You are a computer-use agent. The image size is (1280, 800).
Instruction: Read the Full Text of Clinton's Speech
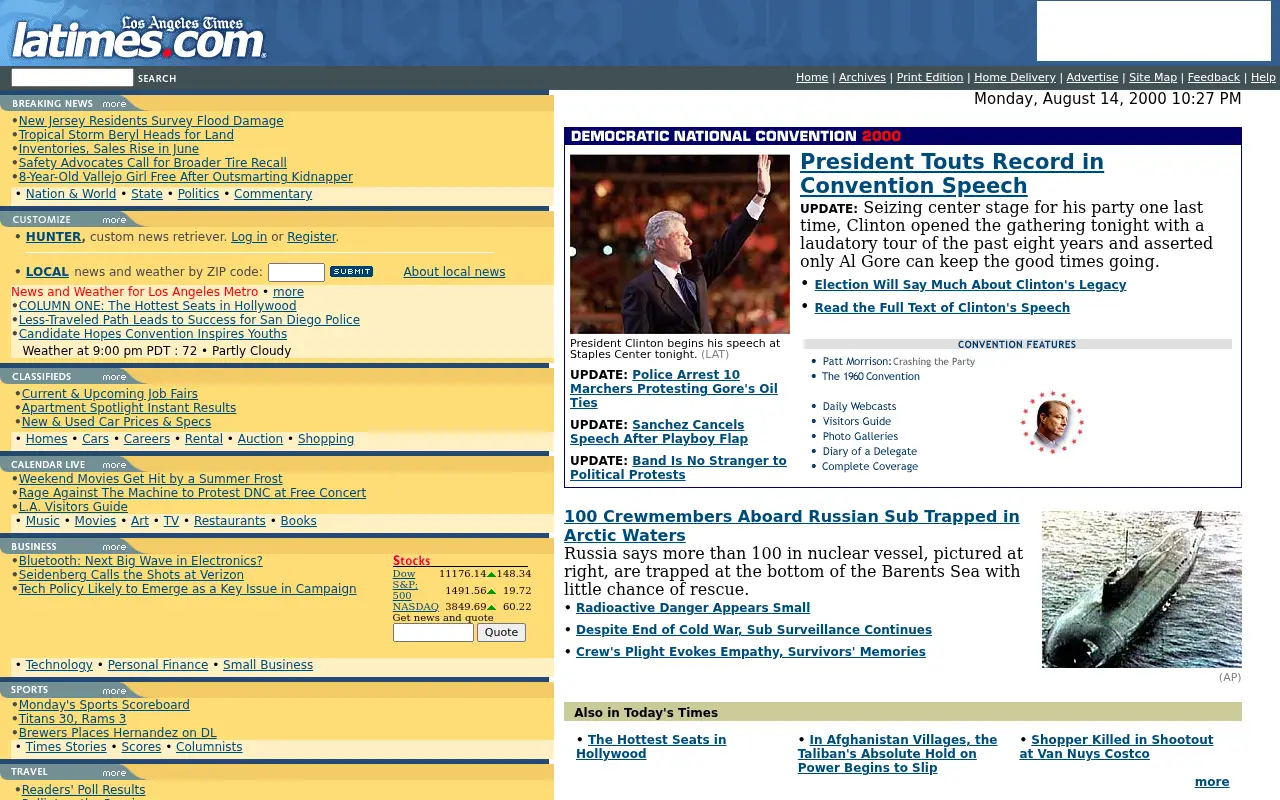[942, 308]
